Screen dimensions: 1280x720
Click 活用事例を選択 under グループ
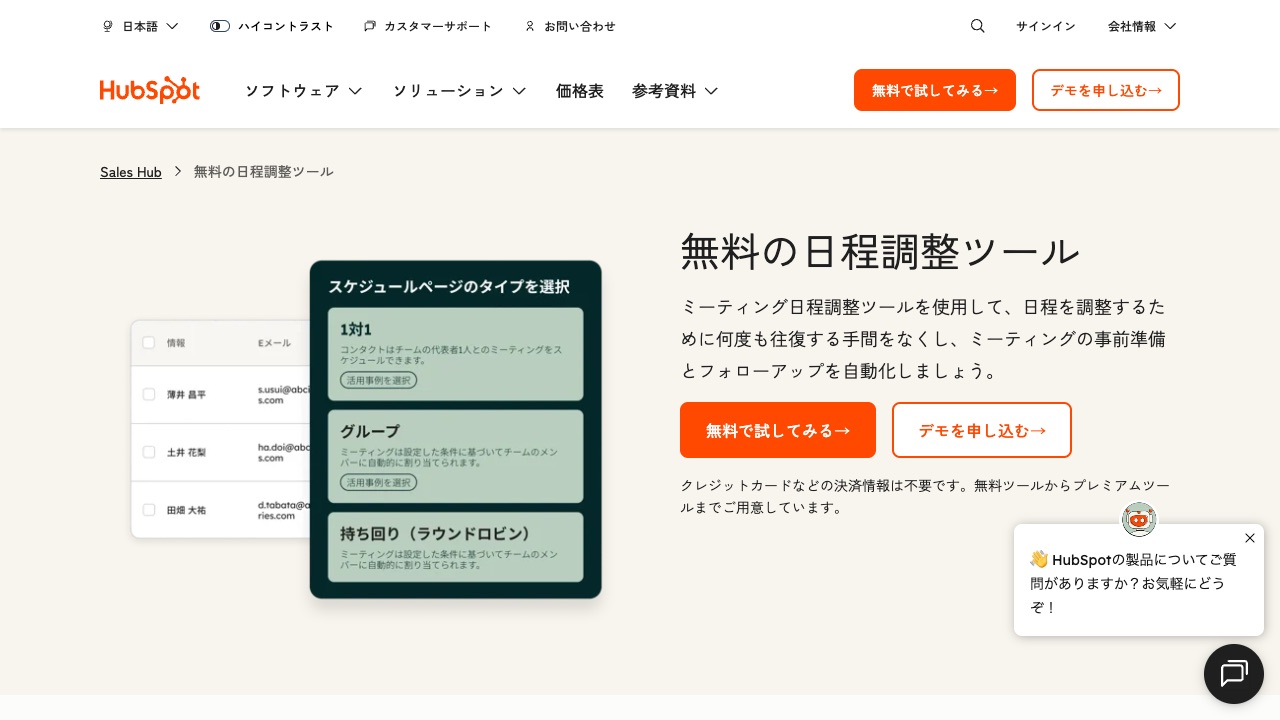379,482
